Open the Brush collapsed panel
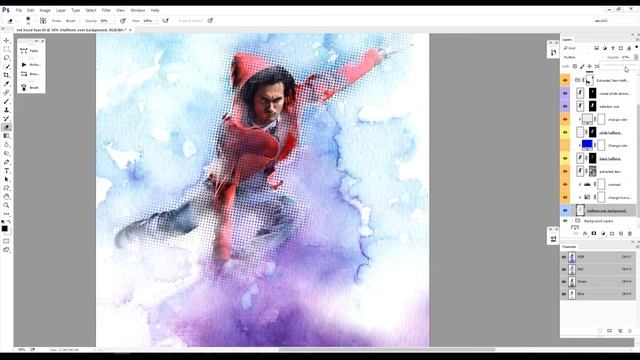The width and height of the screenshot is (640, 360). (x=31, y=87)
